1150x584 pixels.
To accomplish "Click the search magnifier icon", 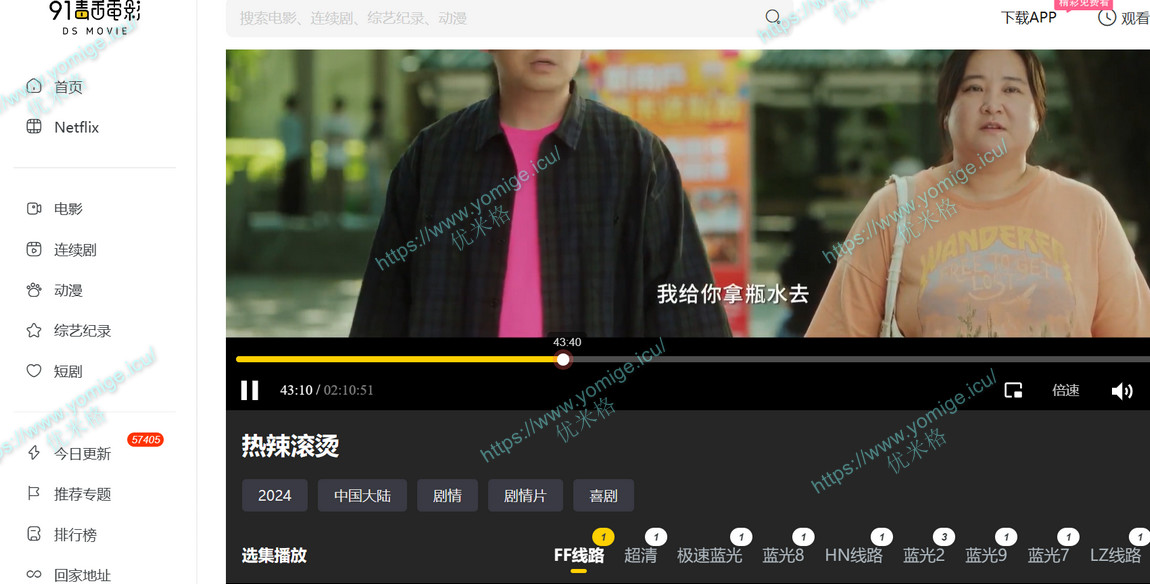I will (x=772, y=17).
